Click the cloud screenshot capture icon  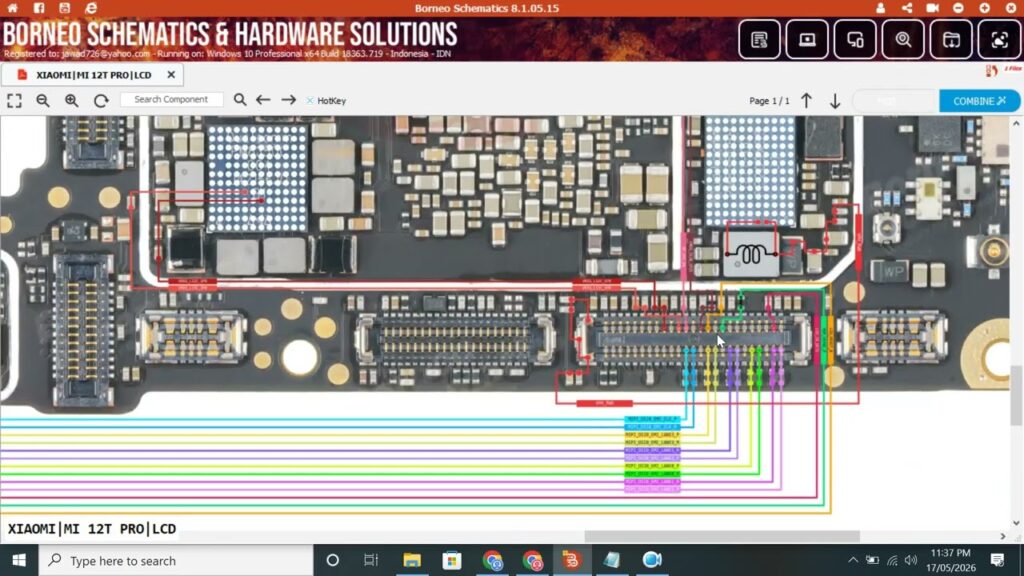click(x=999, y=40)
